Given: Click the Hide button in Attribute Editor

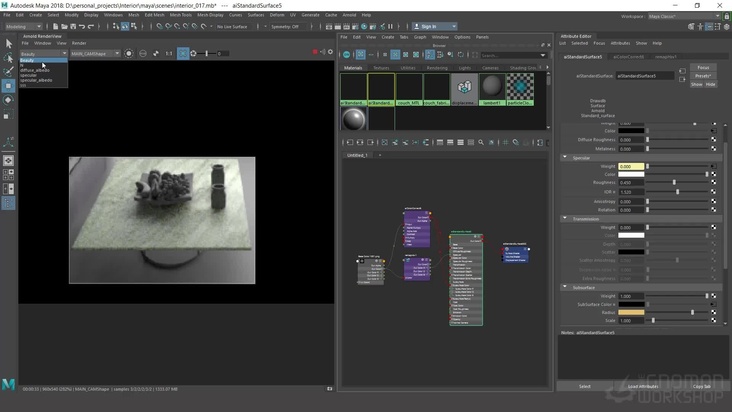Looking at the screenshot, I should point(710,84).
